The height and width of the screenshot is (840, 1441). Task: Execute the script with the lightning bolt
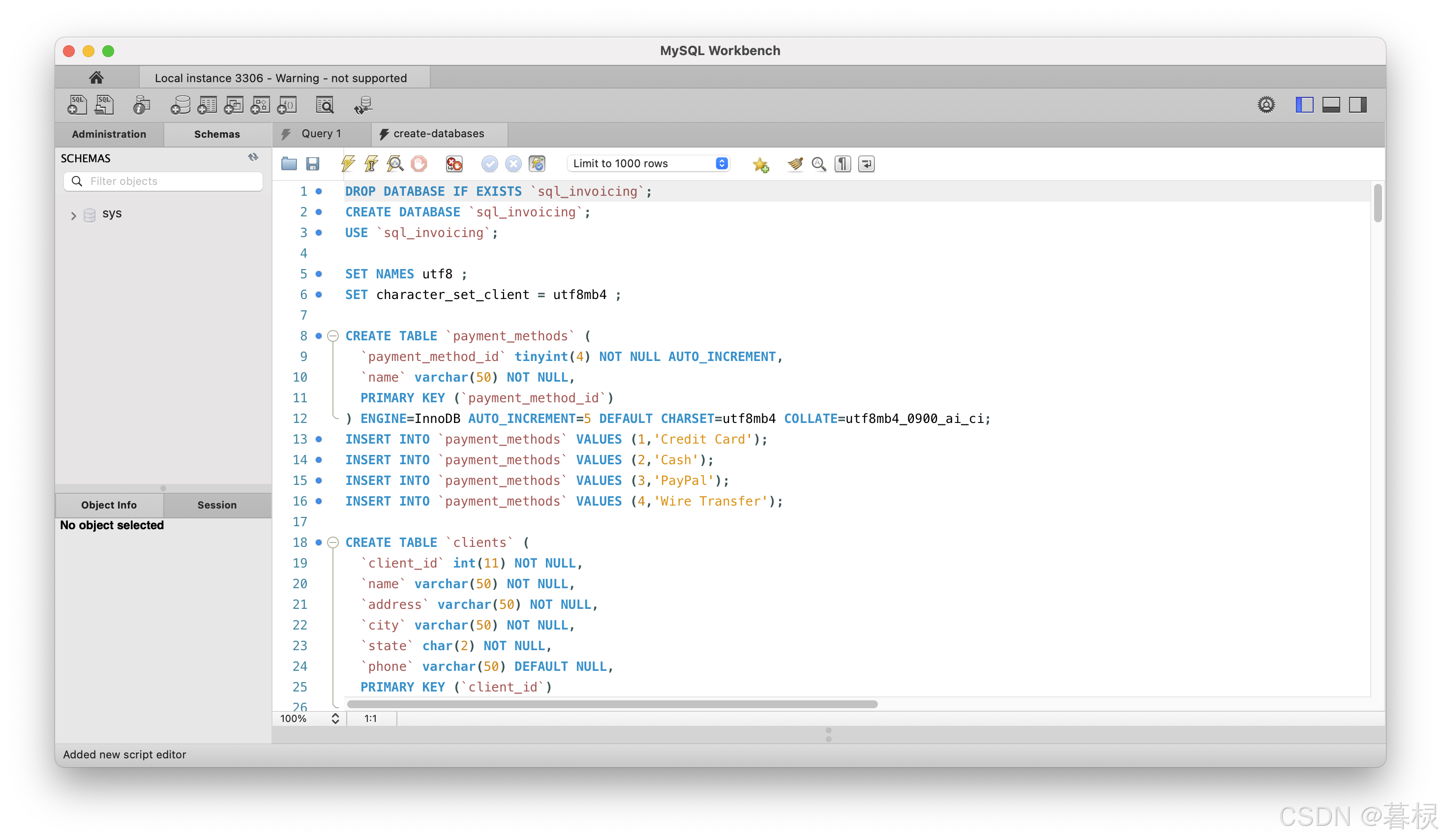pyautogui.click(x=348, y=164)
